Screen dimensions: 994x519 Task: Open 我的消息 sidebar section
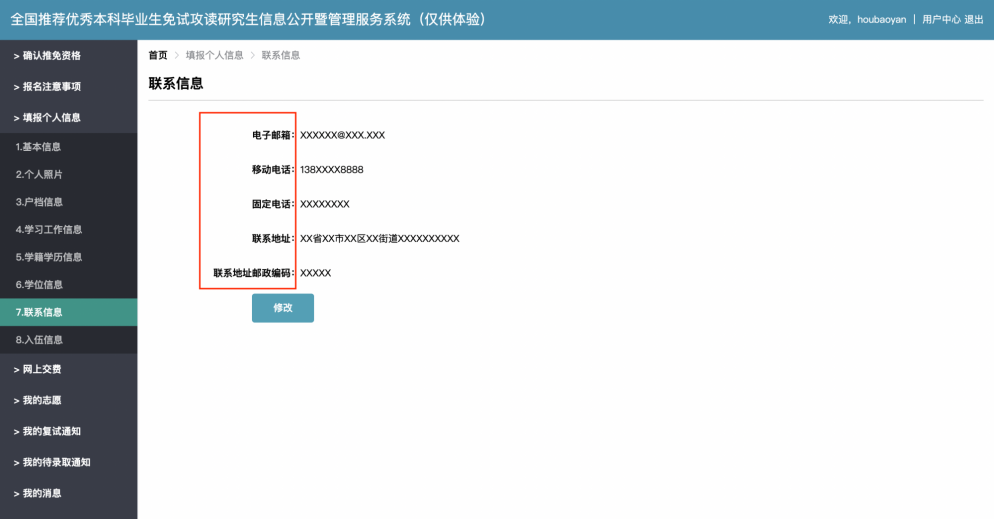(68, 494)
